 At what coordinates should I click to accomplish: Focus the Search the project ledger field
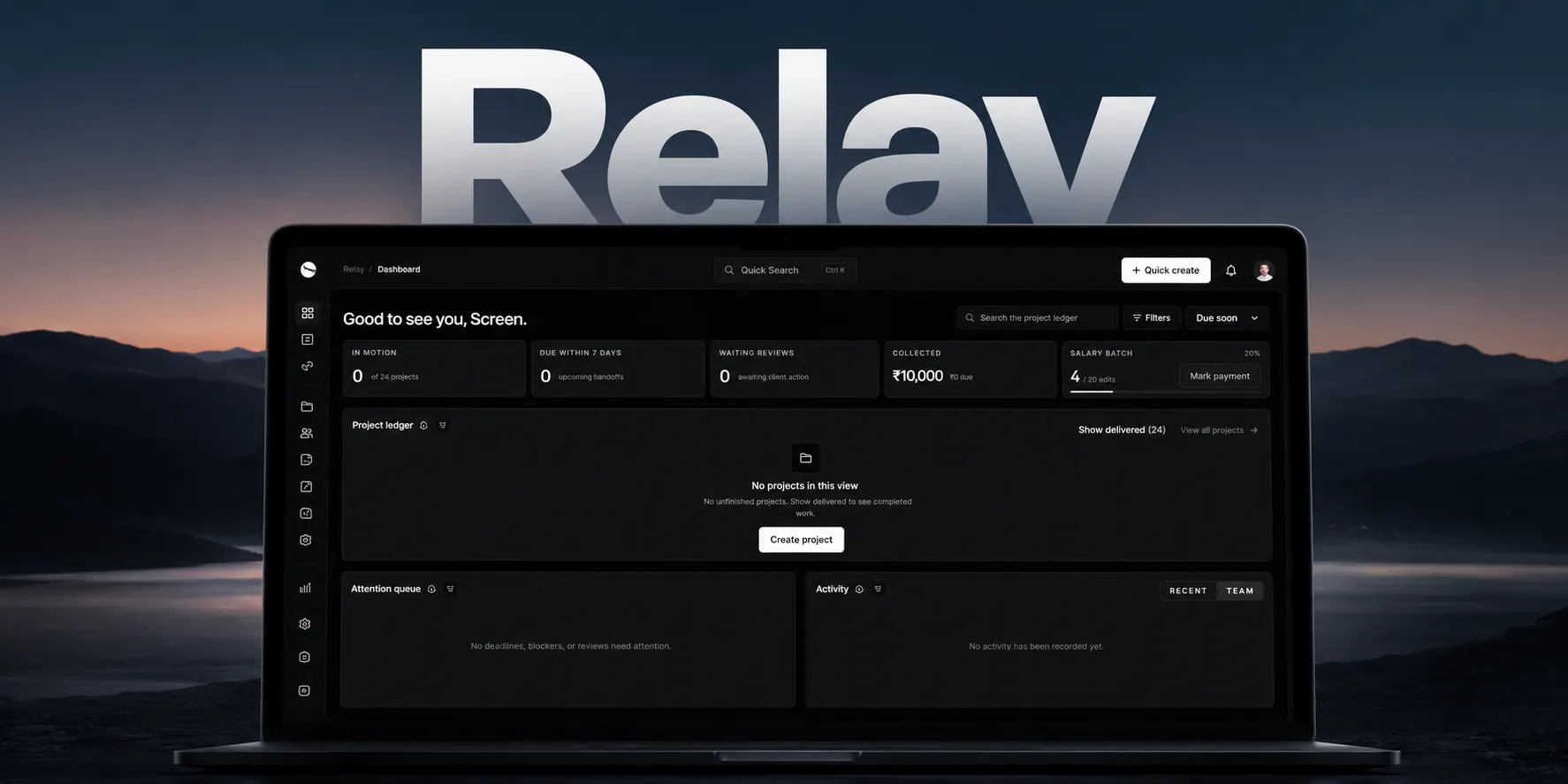pos(1038,318)
